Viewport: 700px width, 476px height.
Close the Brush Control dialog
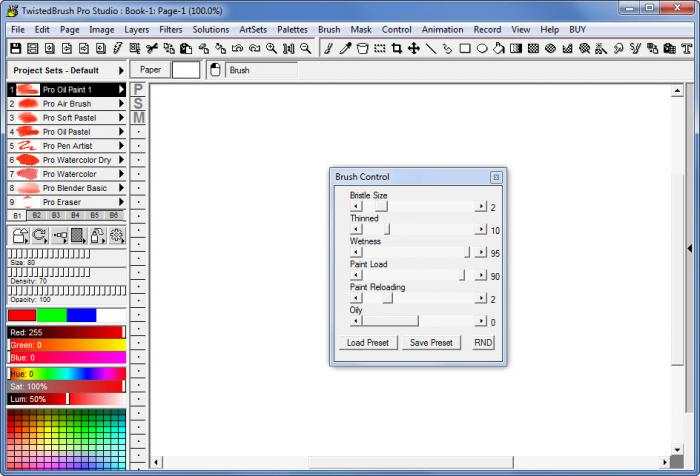click(496, 177)
